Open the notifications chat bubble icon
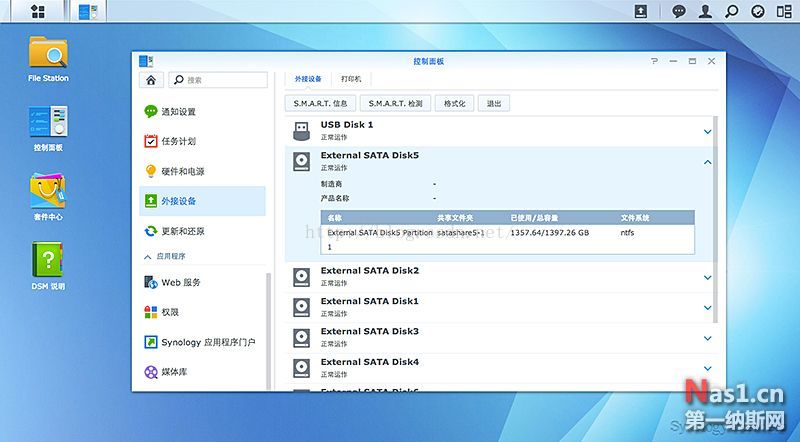Image resolution: width=800 pixels, height=442 pixels. pyautogui.click(x=679, y=11)
